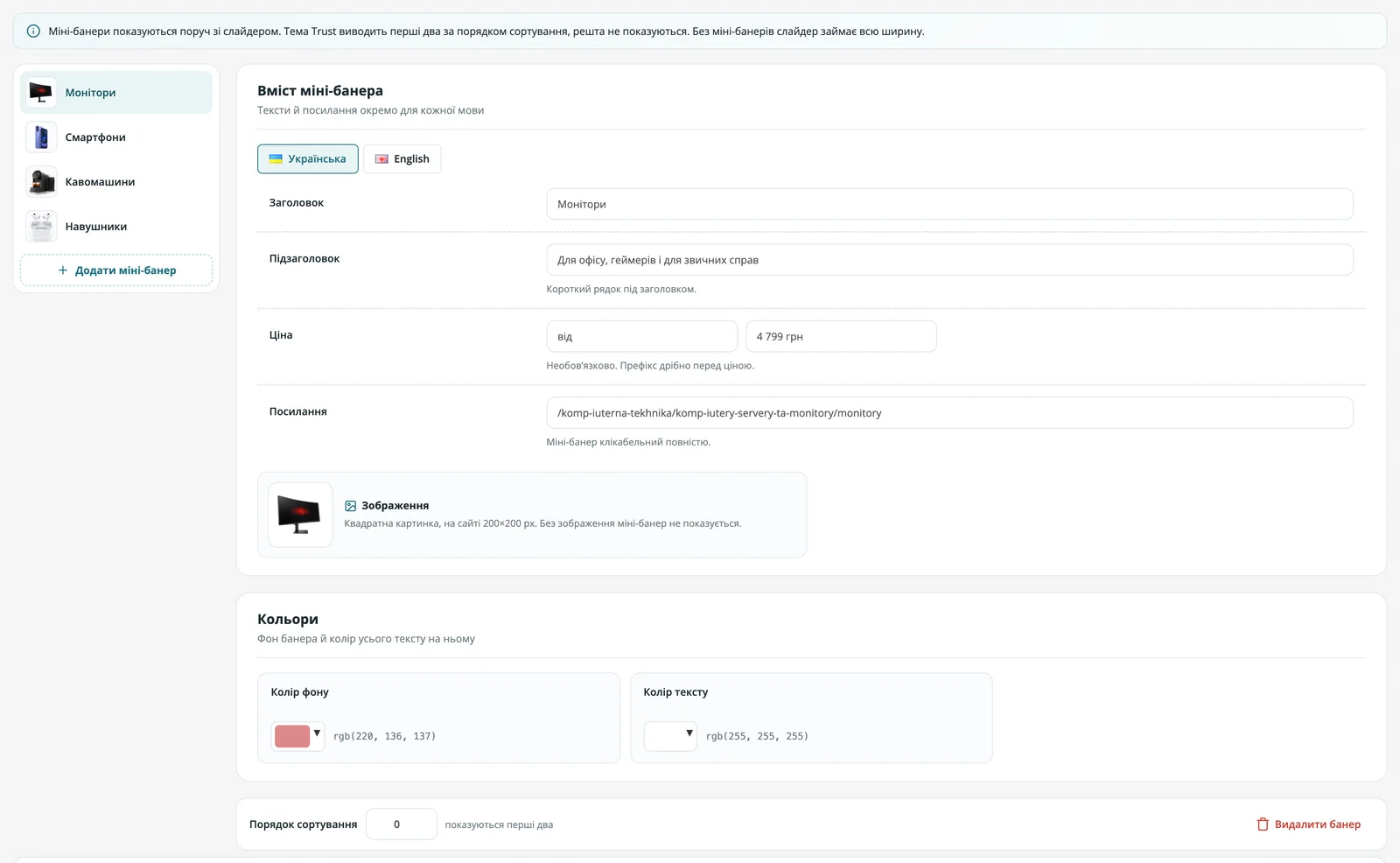The width and height of the screenshot is (1400, 863).
Task: Open the Навушники banner via its earbuds icon
Action: pyautogui.click(x=41, y=227)
